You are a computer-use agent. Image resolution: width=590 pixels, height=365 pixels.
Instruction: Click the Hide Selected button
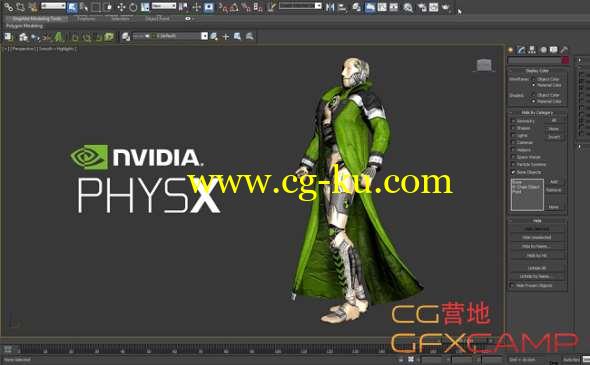537,229
